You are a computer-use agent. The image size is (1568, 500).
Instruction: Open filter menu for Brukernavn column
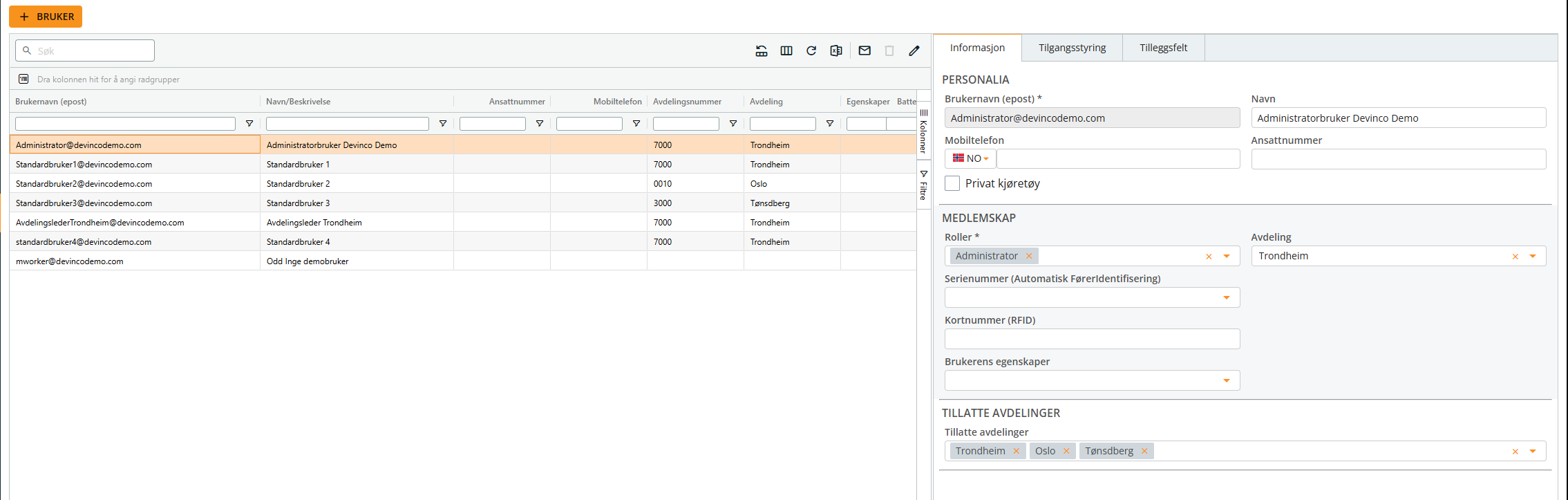tap(249, 124)
